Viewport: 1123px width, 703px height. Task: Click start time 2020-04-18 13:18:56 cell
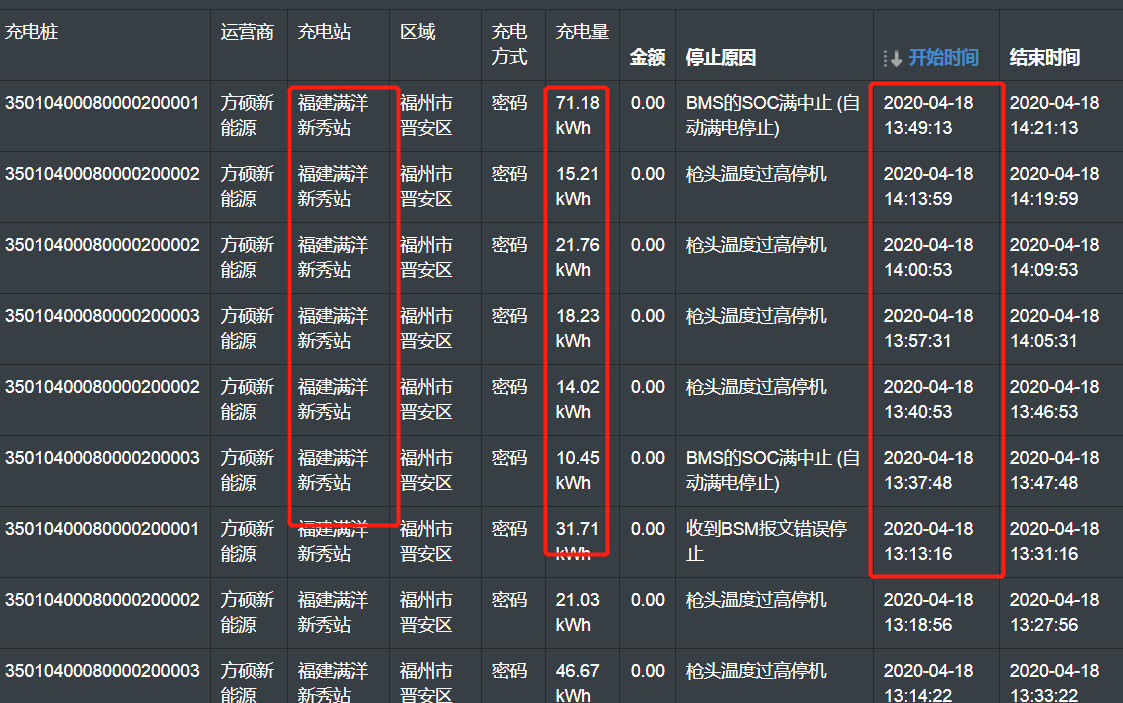[927, 612]
